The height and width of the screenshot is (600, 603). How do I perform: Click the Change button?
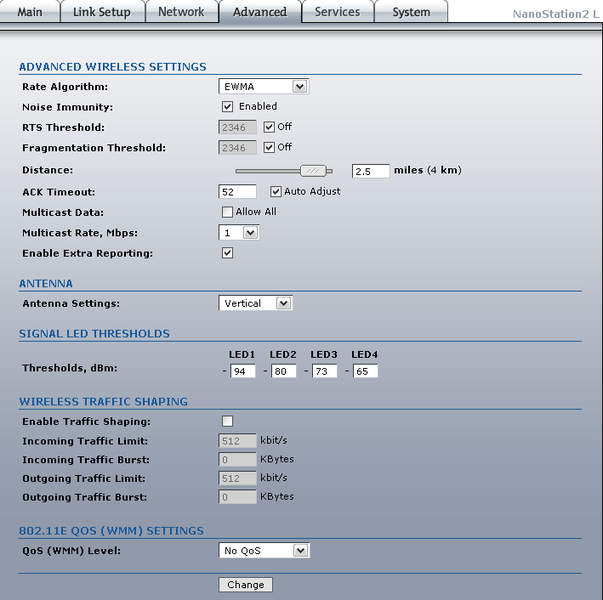coord(245,585)
